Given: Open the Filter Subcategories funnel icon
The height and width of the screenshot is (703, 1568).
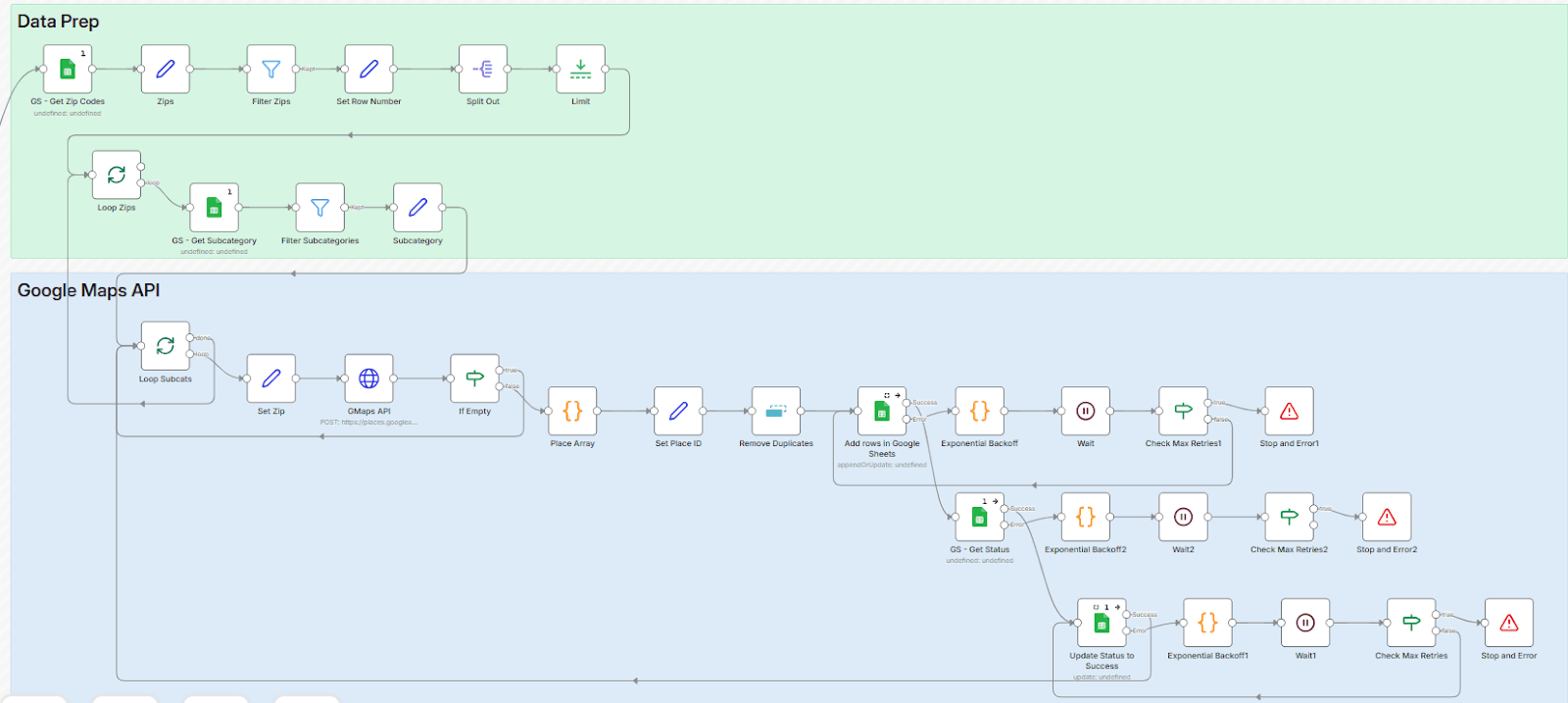Looking at the screenshot, I should pyautogui.click(x=318, y=209).
